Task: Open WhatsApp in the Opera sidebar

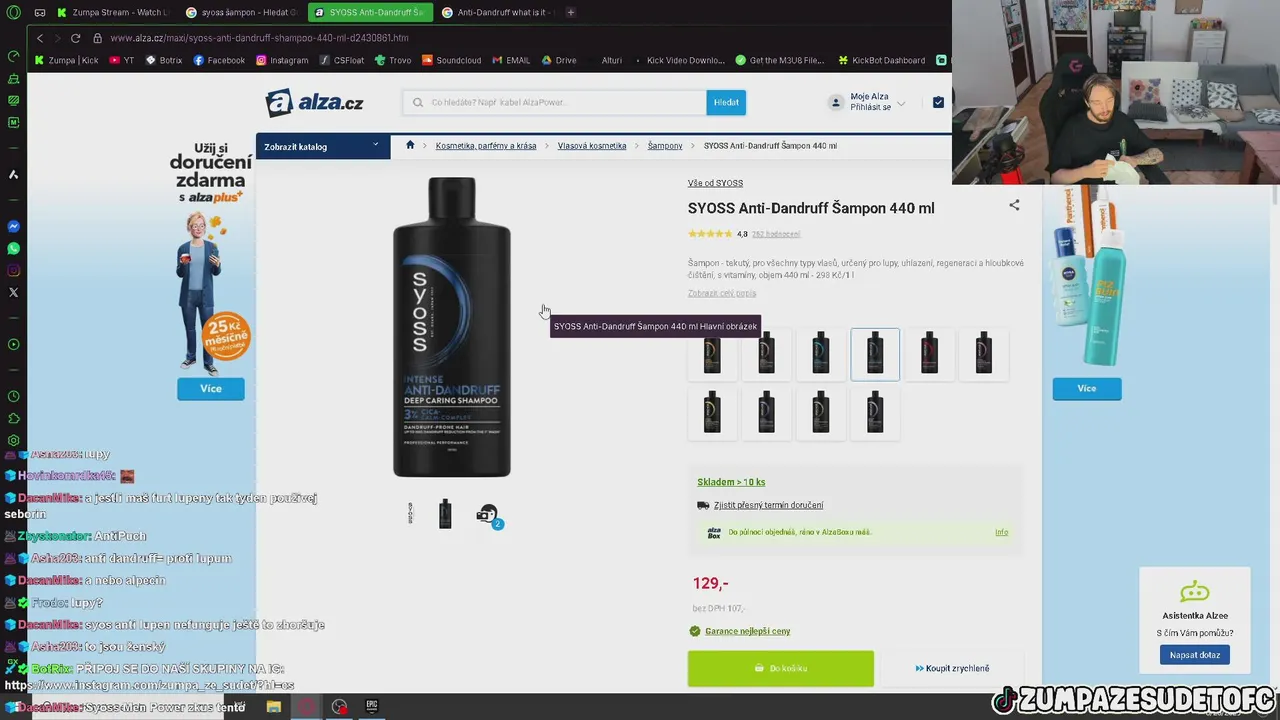Action: tap(13, 248)
